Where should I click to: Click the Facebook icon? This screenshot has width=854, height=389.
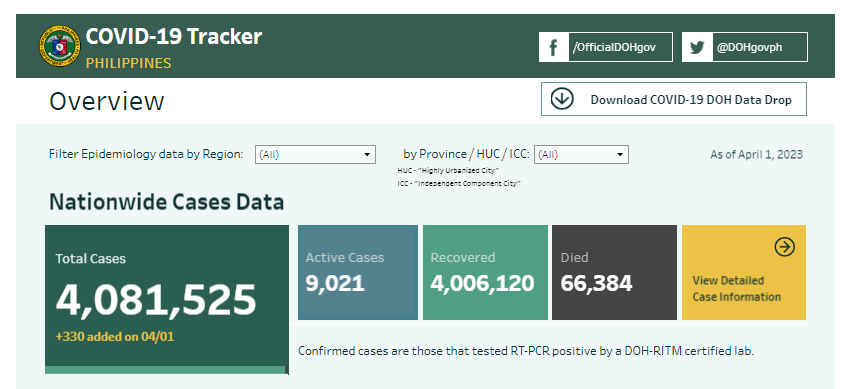click(x=553, y=47)
